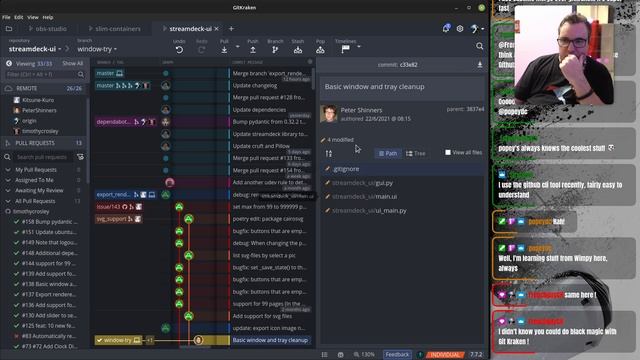This screenshot has height=360, width=640.
Task: Create a branch with the Branch icon
Action: [x=275, y=50]
